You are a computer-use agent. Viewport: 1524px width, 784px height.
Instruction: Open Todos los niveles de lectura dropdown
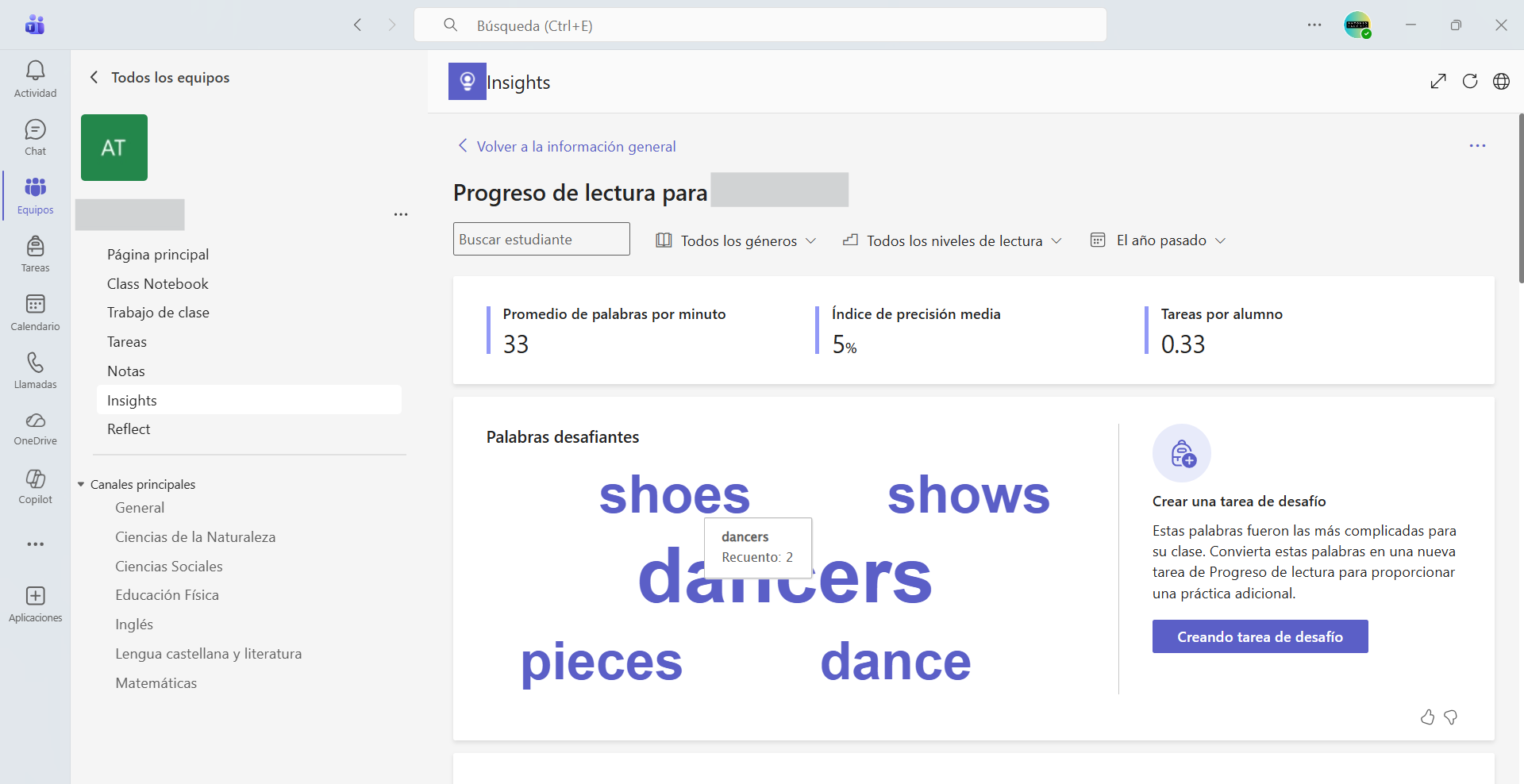coord(952,240)
